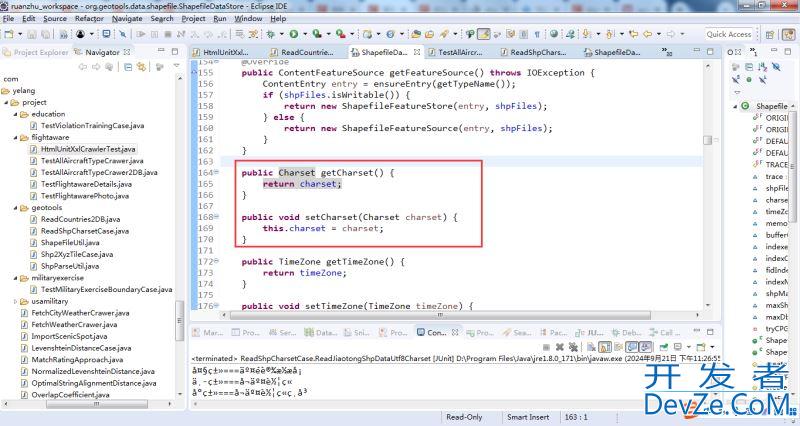Click the Markers tab in bottom panel
This screenshot has height=426, width=800.
208,333
